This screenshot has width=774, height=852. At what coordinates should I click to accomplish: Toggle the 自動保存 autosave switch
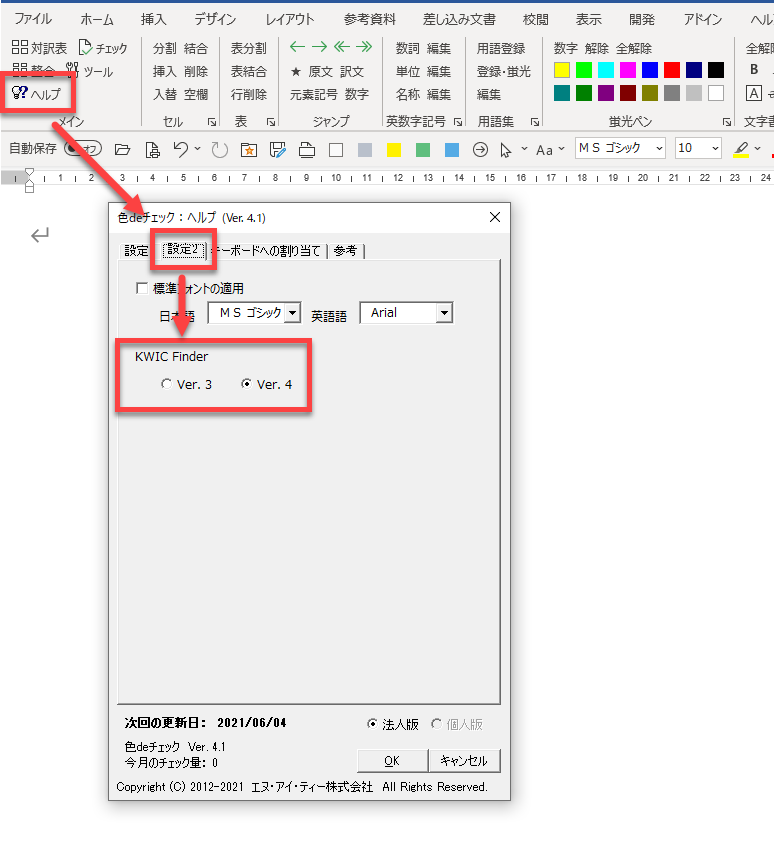pos(82,149)
